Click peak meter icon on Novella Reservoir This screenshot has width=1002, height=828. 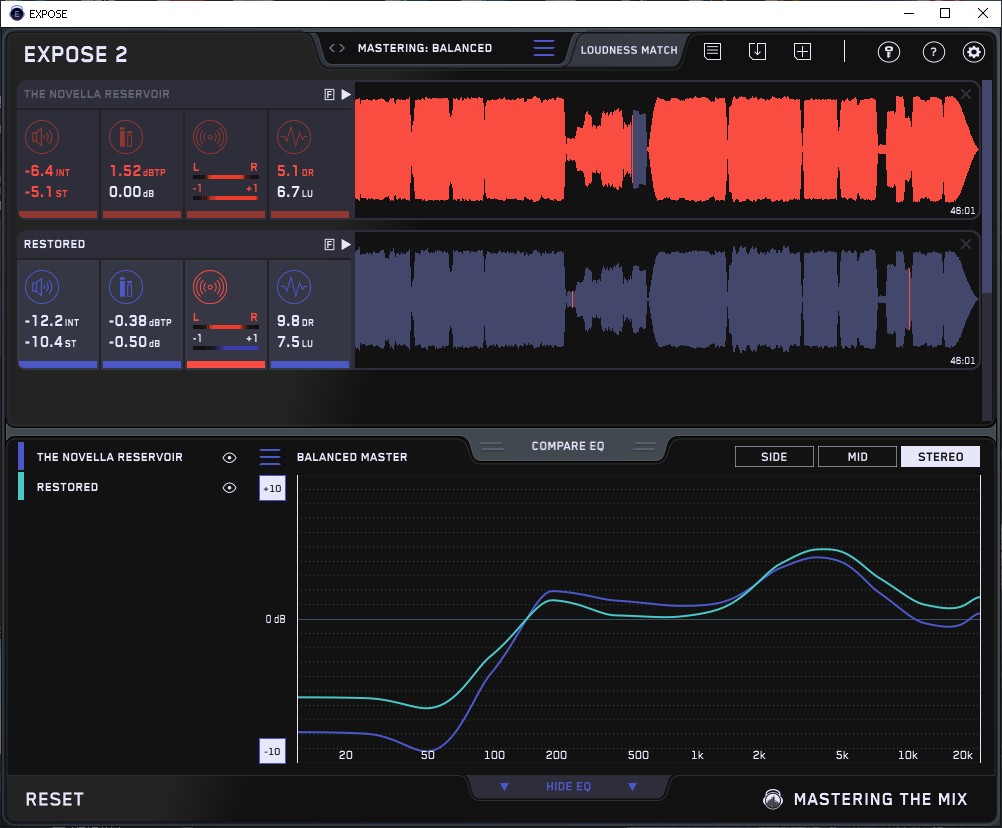point(126,137)
